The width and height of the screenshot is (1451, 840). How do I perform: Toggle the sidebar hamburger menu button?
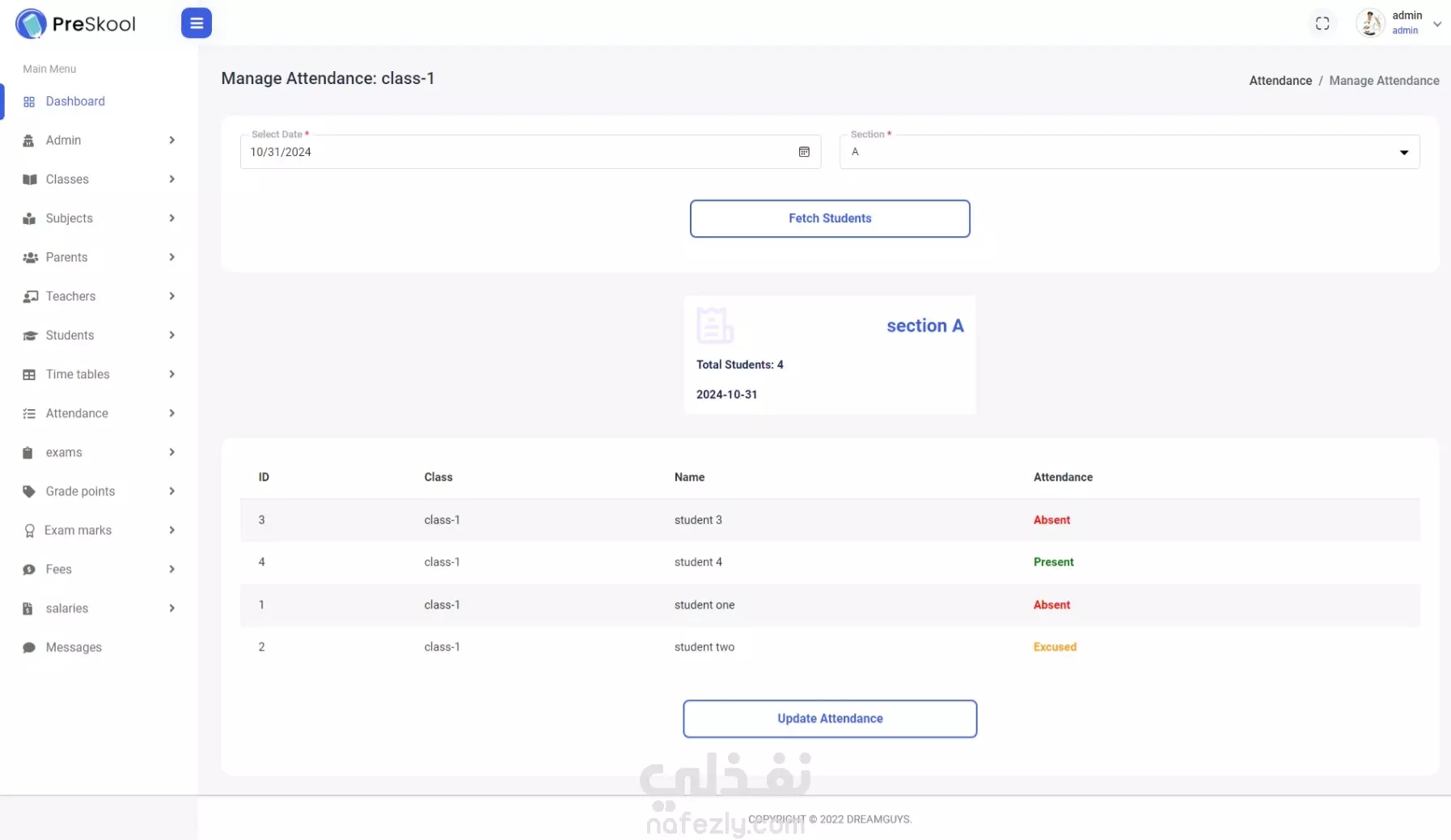pos(196,23)
